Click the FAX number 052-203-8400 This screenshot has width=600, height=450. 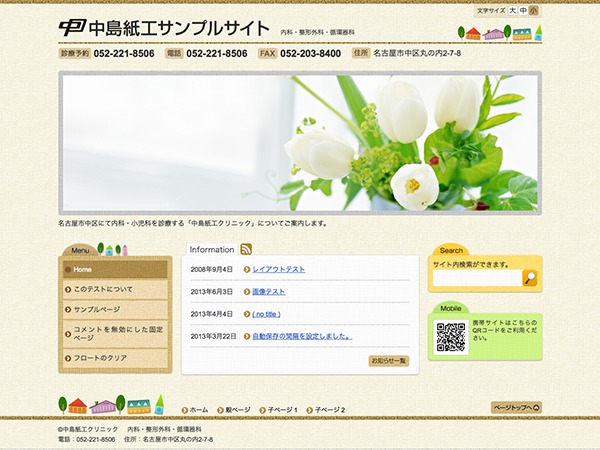click(310, 53)
